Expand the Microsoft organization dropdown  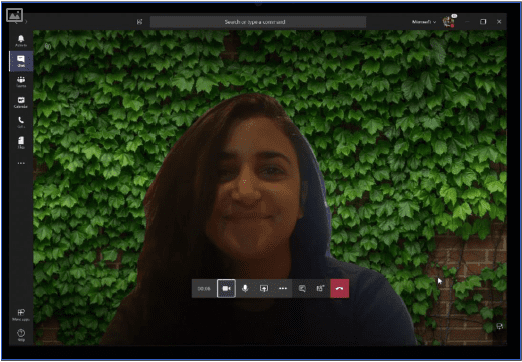[x=424, y=22]
